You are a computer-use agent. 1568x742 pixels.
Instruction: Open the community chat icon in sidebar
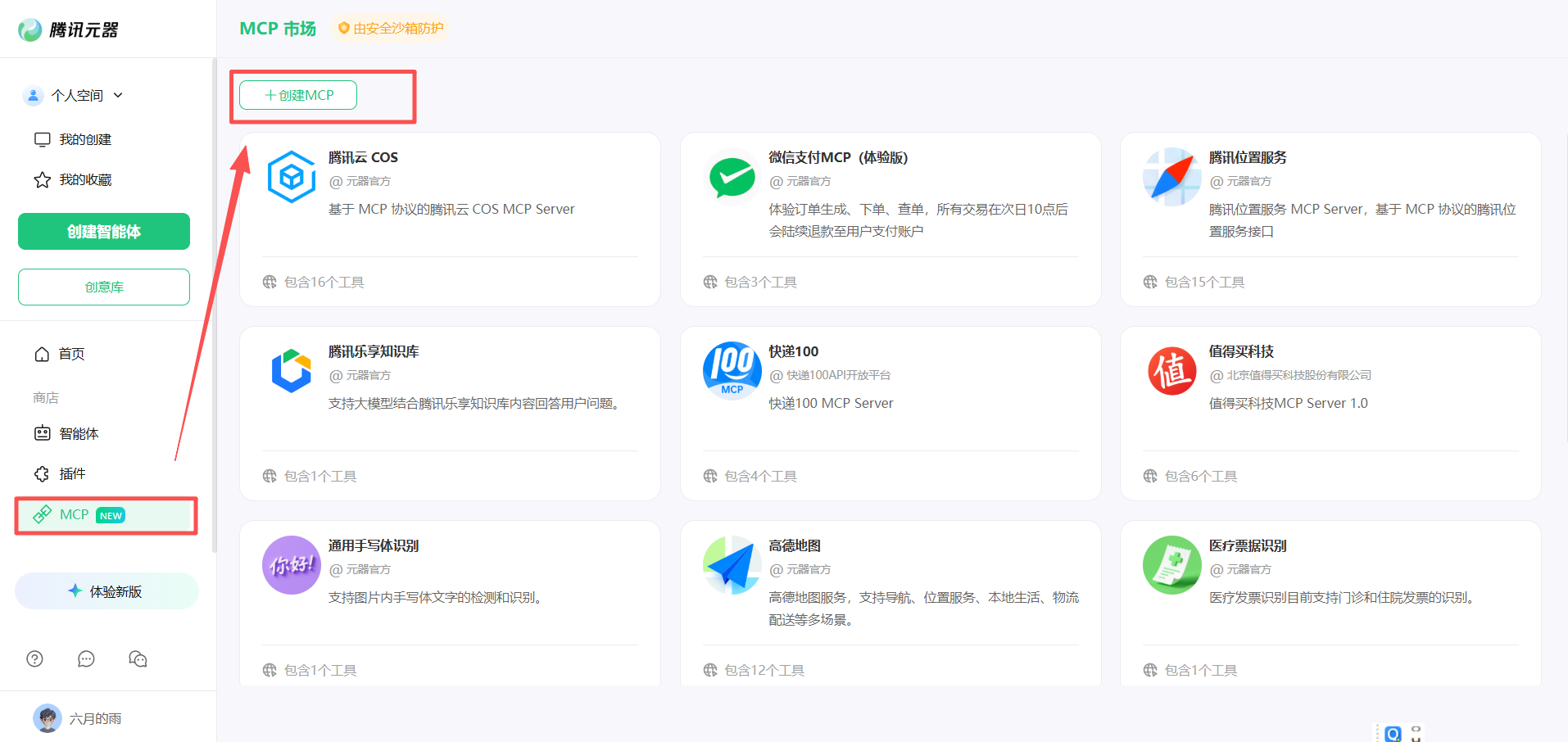tap(138, 658)
